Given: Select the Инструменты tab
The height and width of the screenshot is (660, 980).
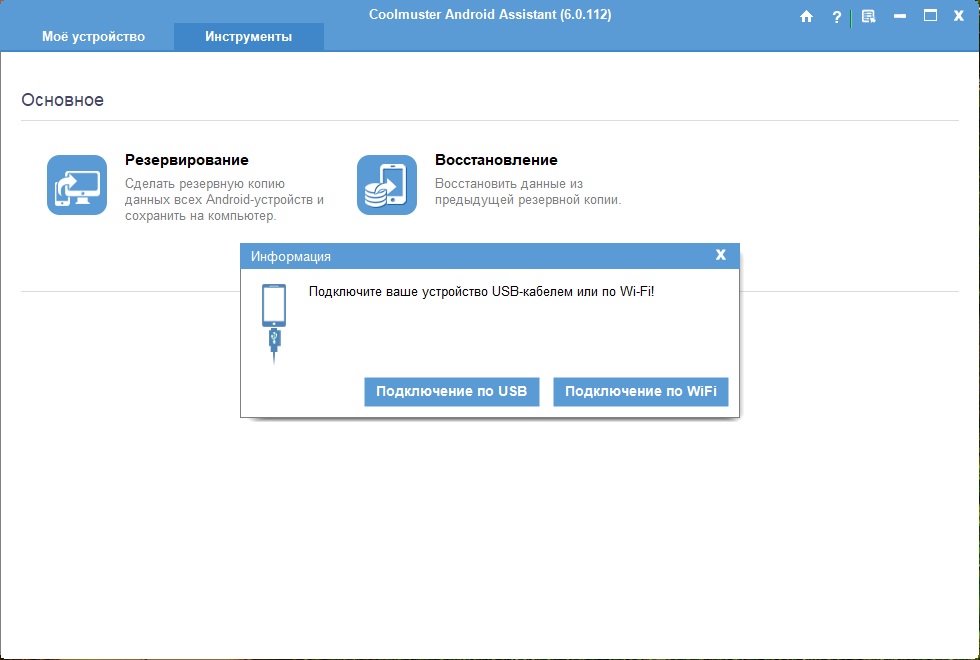Looking at the screenshot, I should pos(248,36).
